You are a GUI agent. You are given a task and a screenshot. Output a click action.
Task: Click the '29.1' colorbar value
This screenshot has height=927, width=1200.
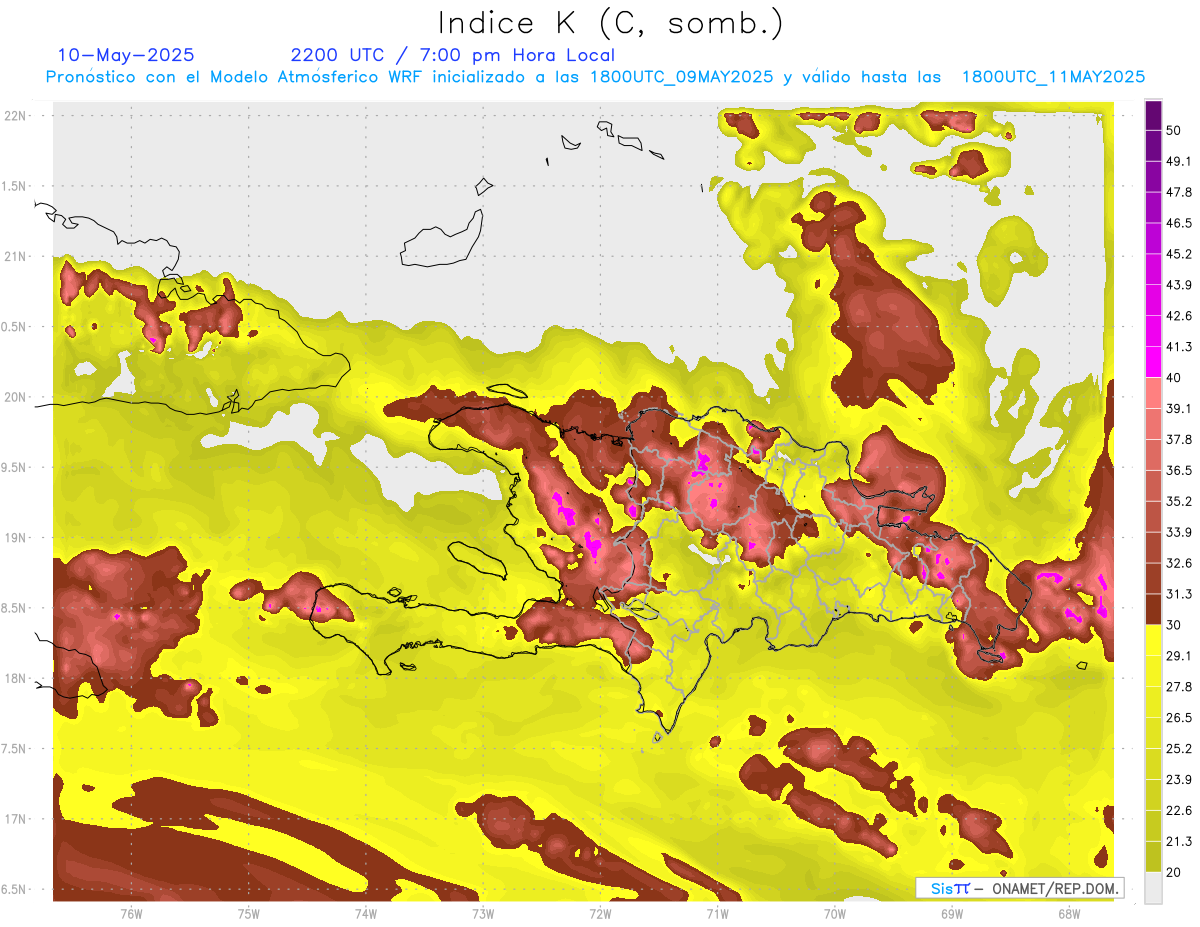click(1178, 656)
